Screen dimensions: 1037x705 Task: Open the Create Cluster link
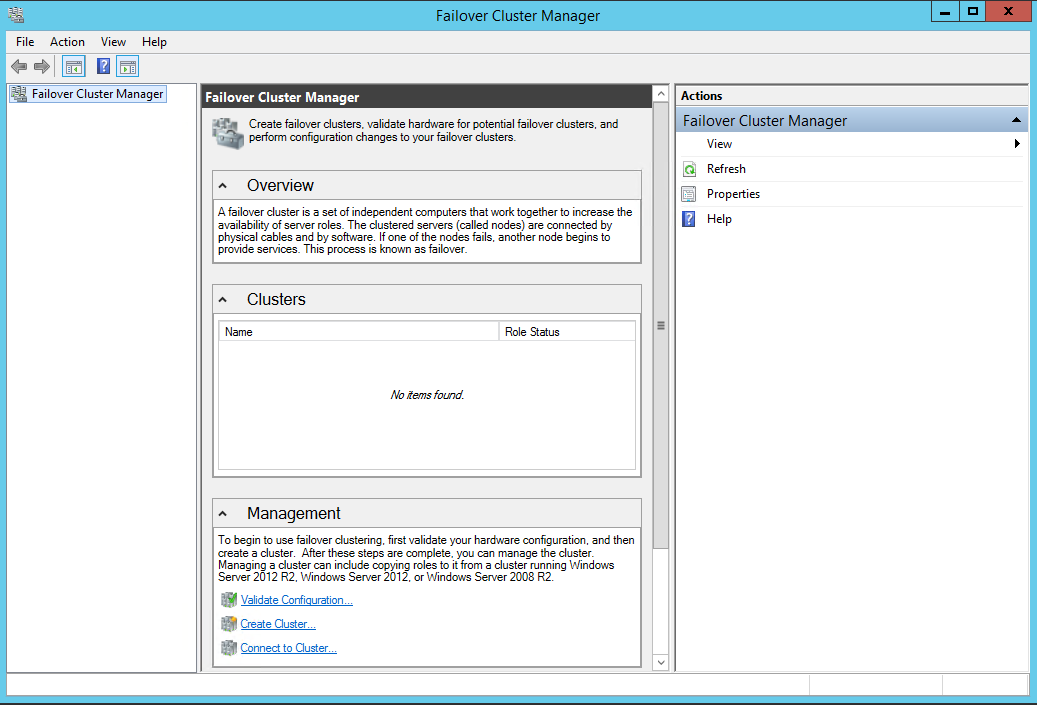click(278, 624)
